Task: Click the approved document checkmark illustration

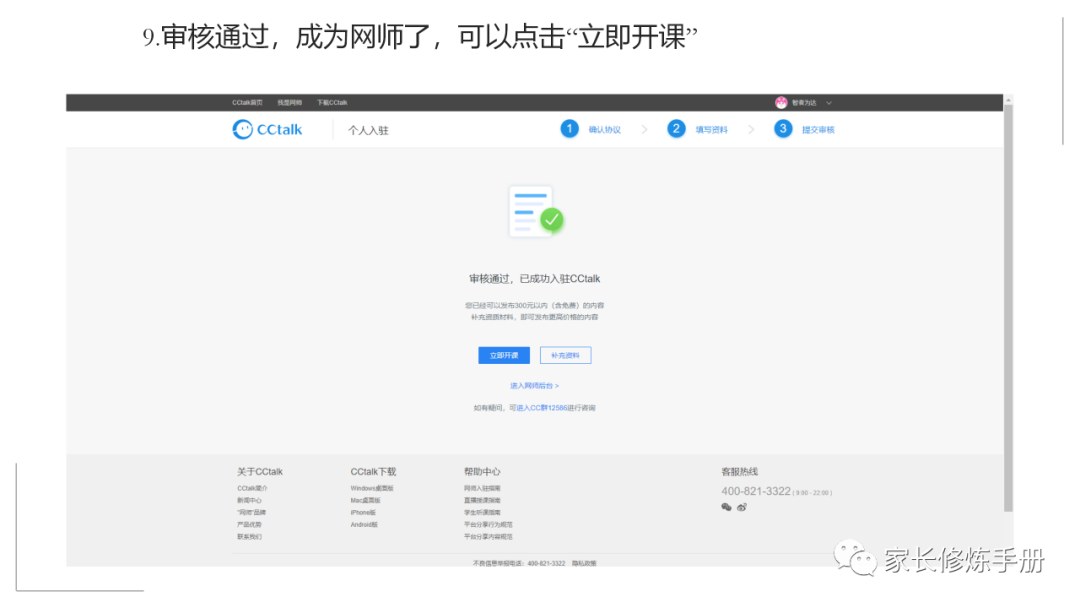Action: (536, 211)
